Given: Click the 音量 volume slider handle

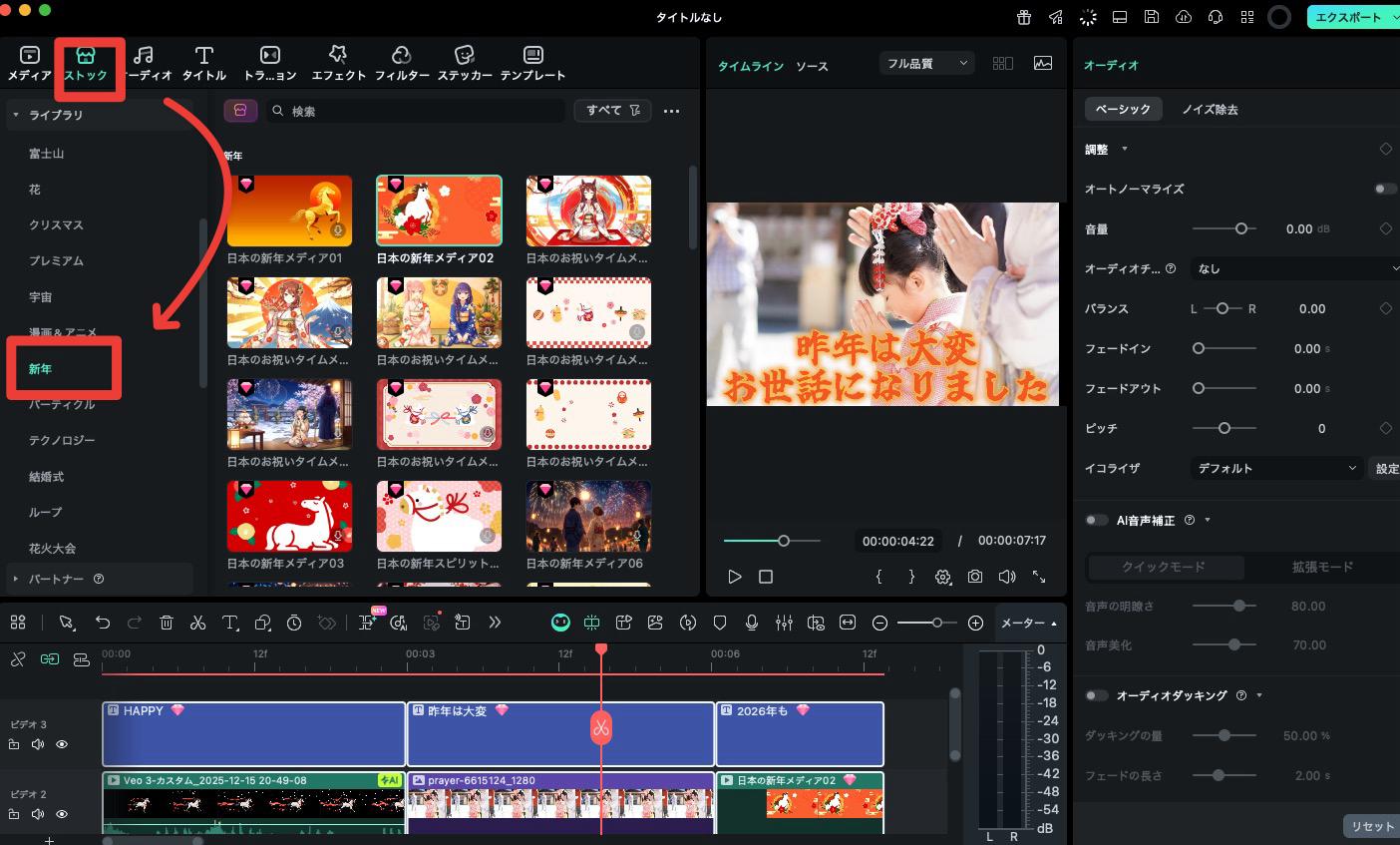Looking at the screenshot, I should click(1241, 228).
